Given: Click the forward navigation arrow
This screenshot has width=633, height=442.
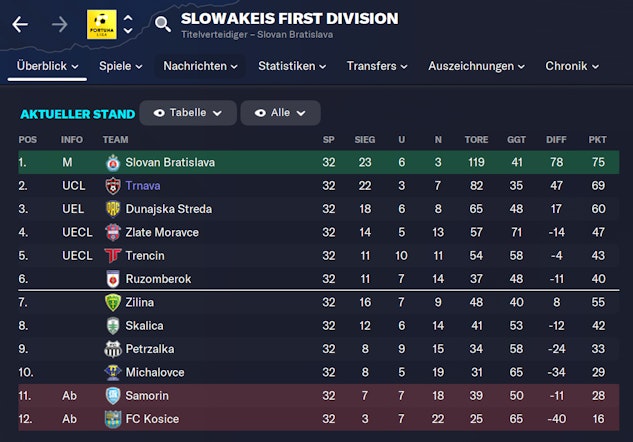Looking at the screenshot, I should pos(59,24).
